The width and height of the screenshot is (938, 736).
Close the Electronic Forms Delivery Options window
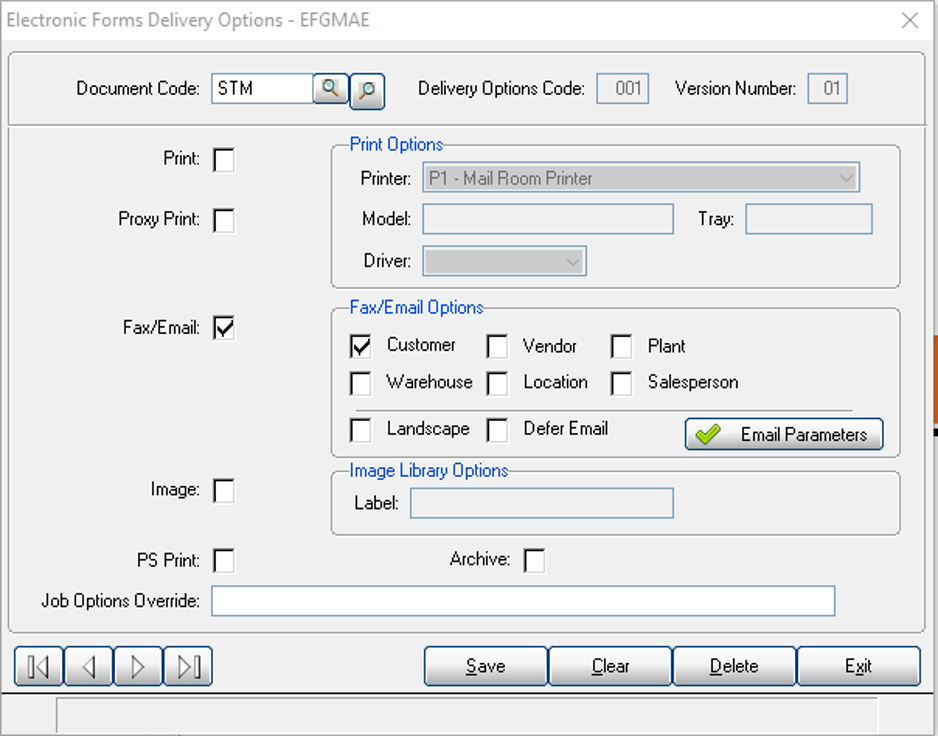910,20
